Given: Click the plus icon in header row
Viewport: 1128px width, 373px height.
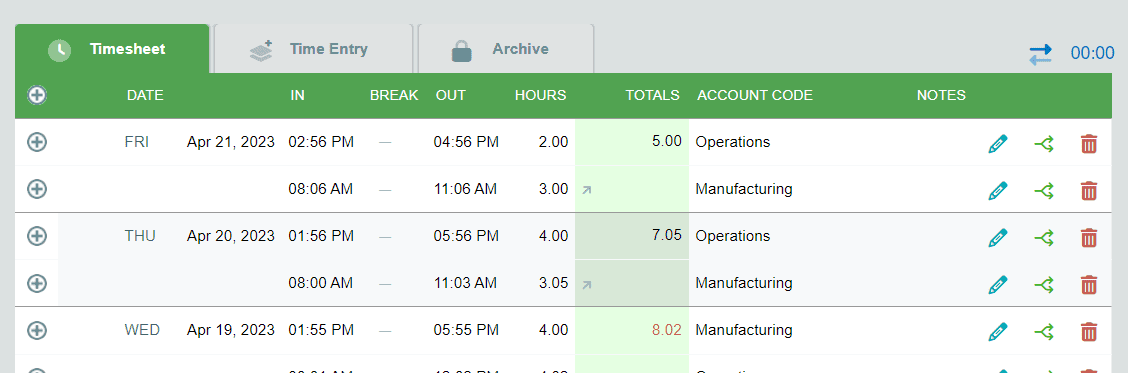Looking at the screenshot, I should [x=37, y=95].
